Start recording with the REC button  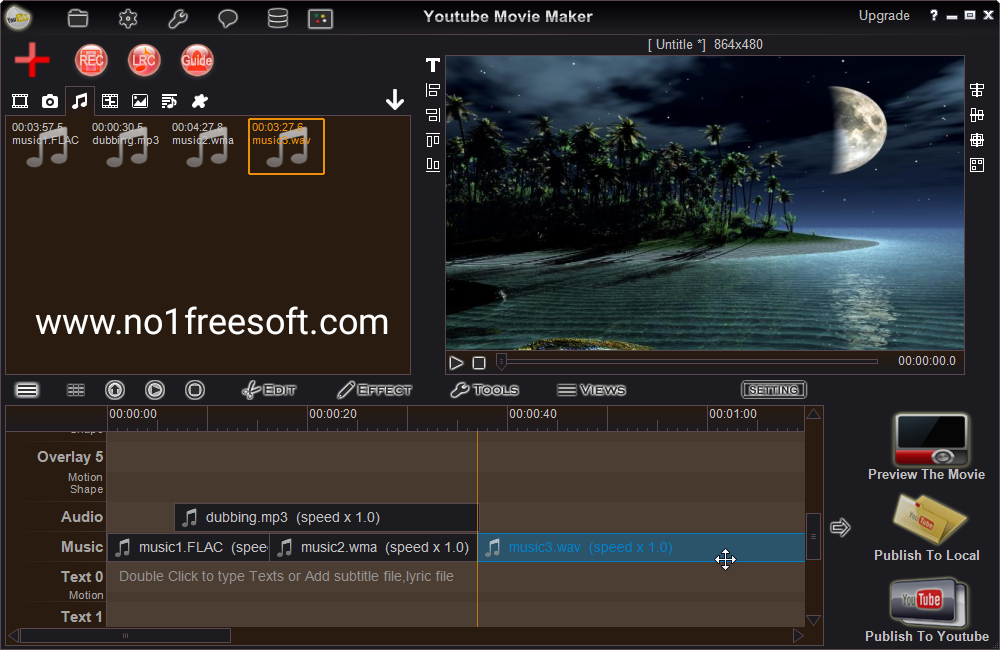point(91,61)
